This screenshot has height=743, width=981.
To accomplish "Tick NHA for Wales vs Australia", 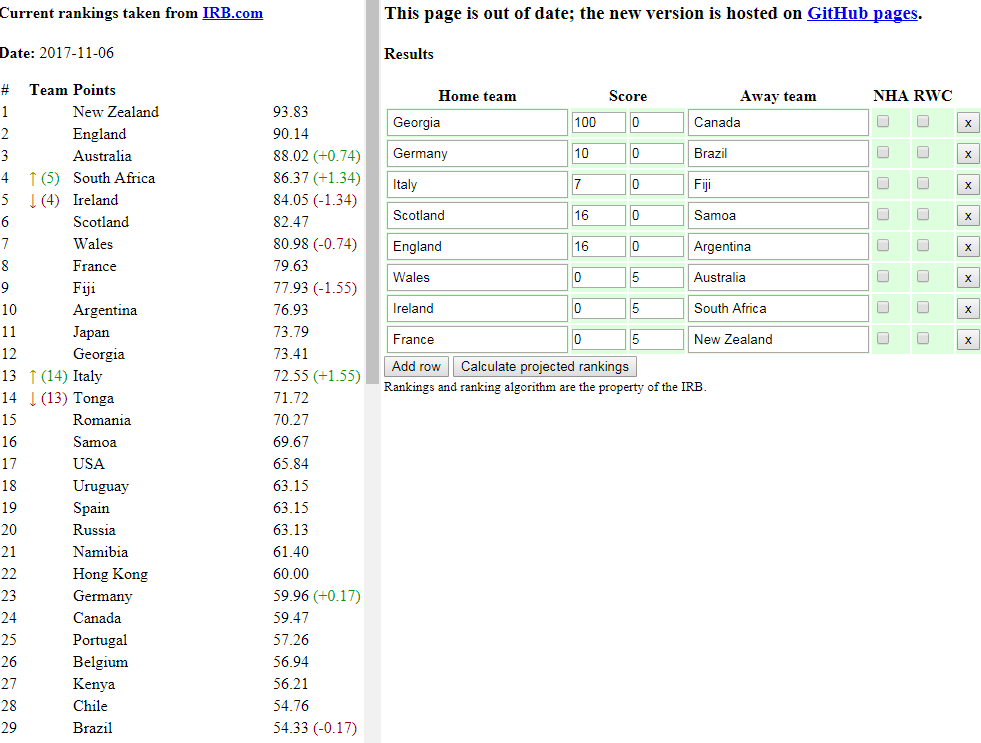I will coord(883,276).
